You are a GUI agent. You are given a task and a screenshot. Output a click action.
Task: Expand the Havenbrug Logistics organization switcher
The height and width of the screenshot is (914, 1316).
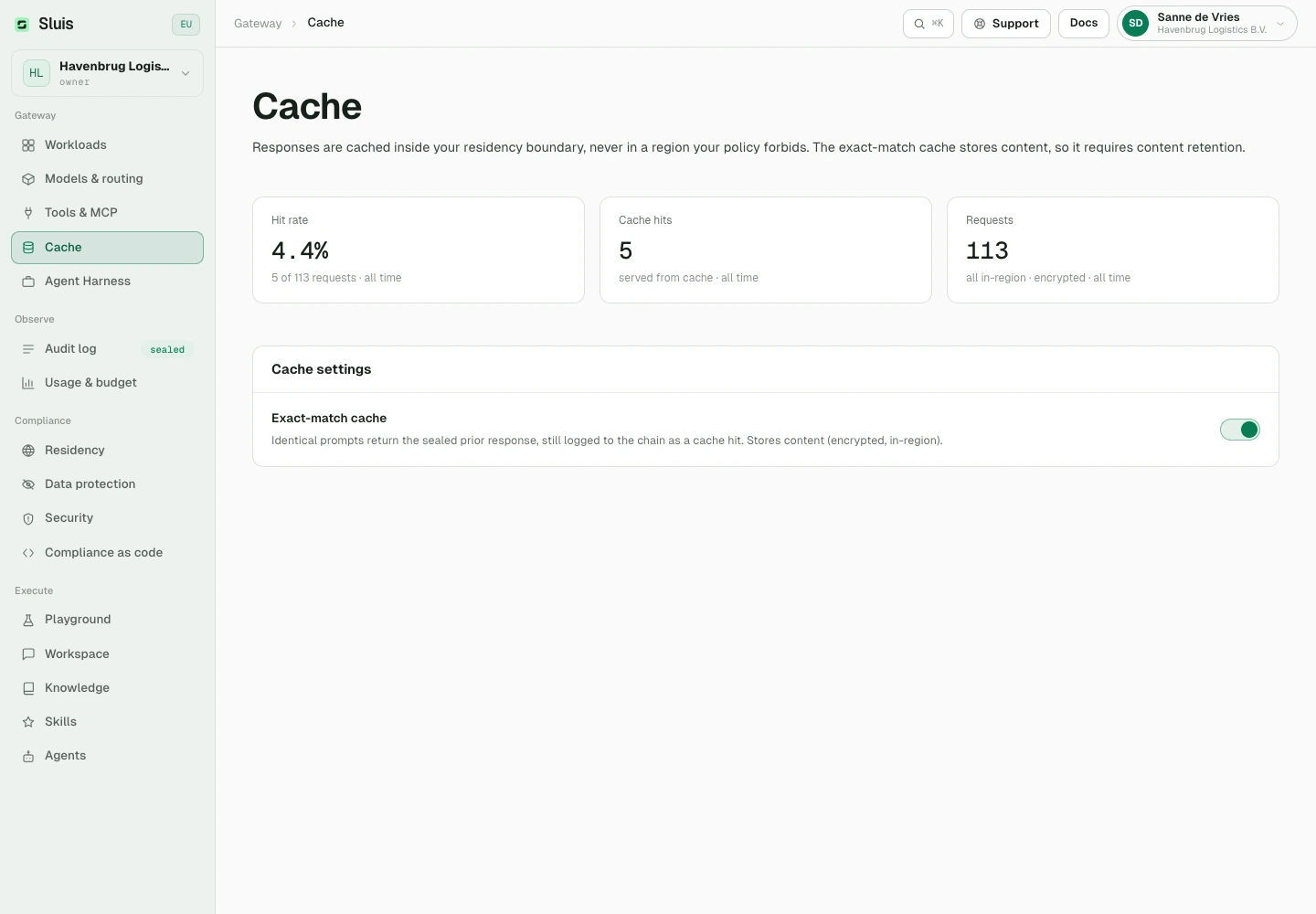coord(107,73)
